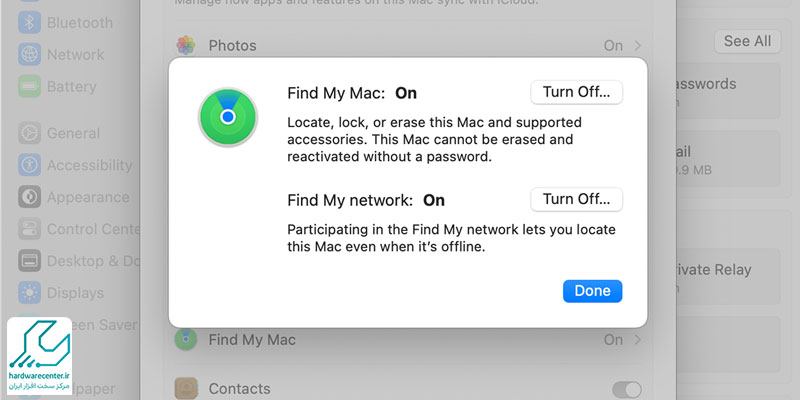800x400 pixels.
Task: Toggle the Contacts sync switch
Action: point(627,389)
